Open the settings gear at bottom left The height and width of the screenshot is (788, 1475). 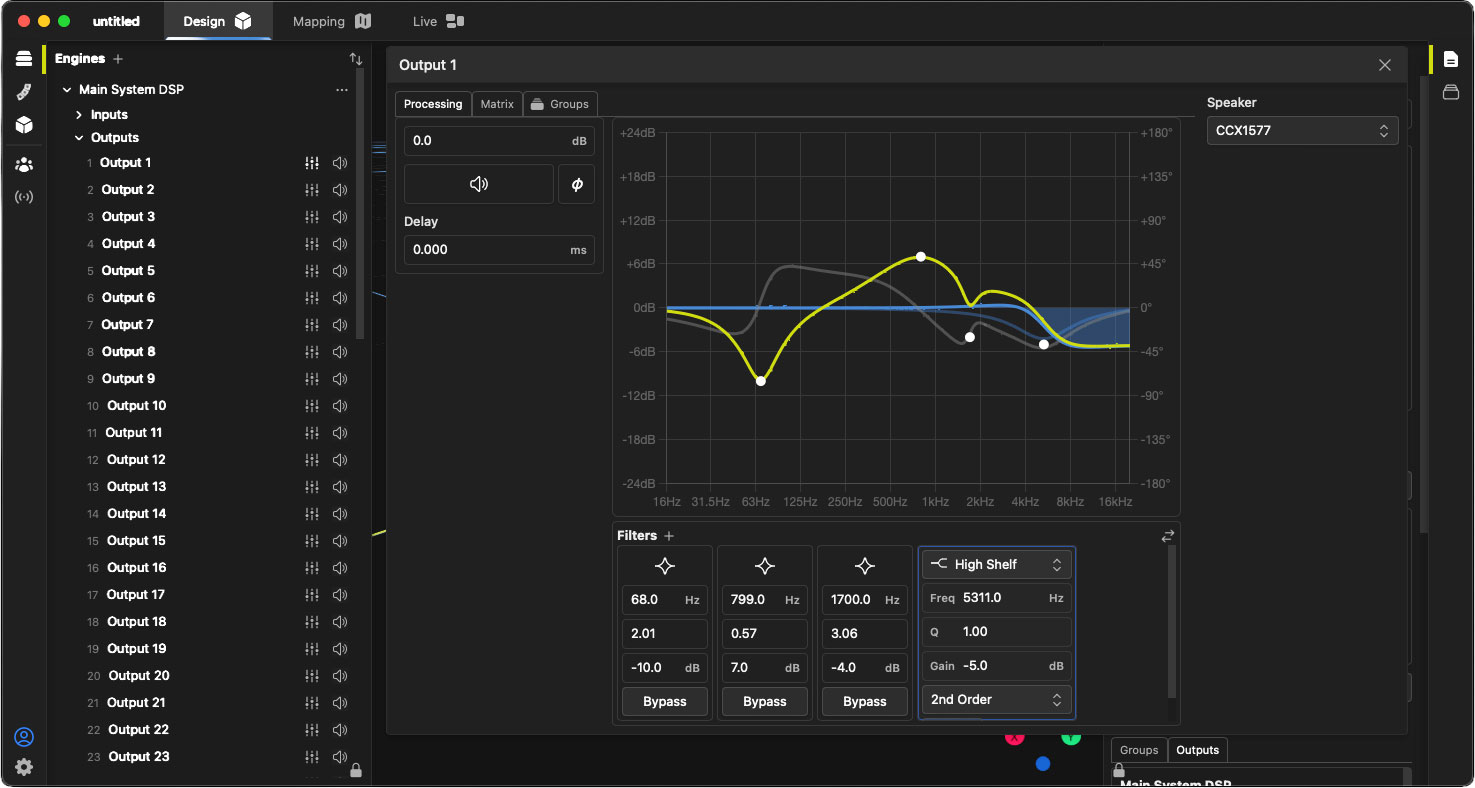click(24, 767)
